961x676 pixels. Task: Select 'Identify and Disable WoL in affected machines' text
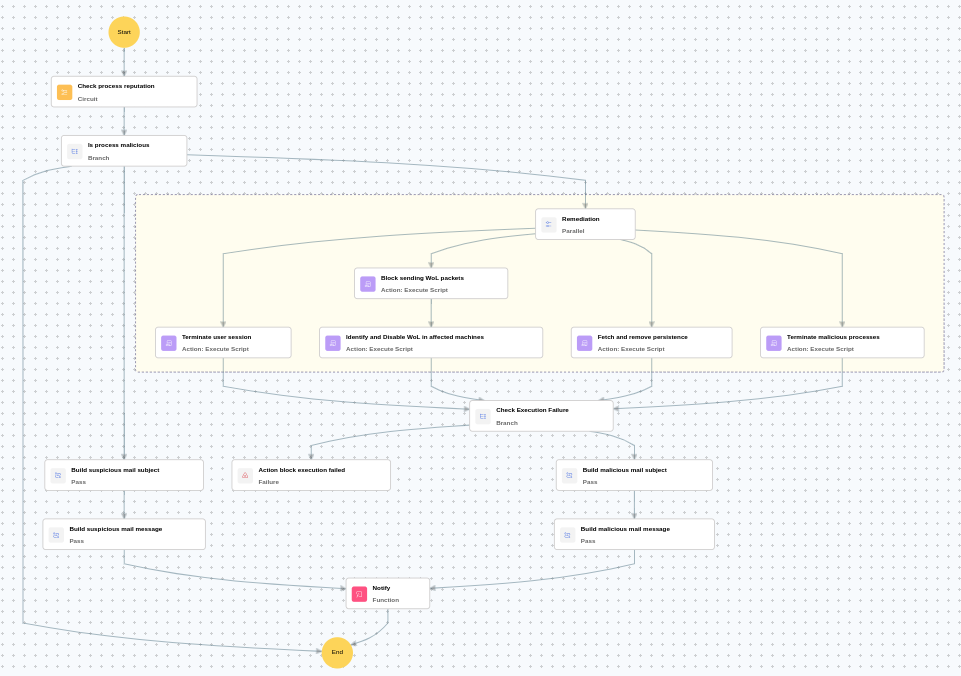415,337
